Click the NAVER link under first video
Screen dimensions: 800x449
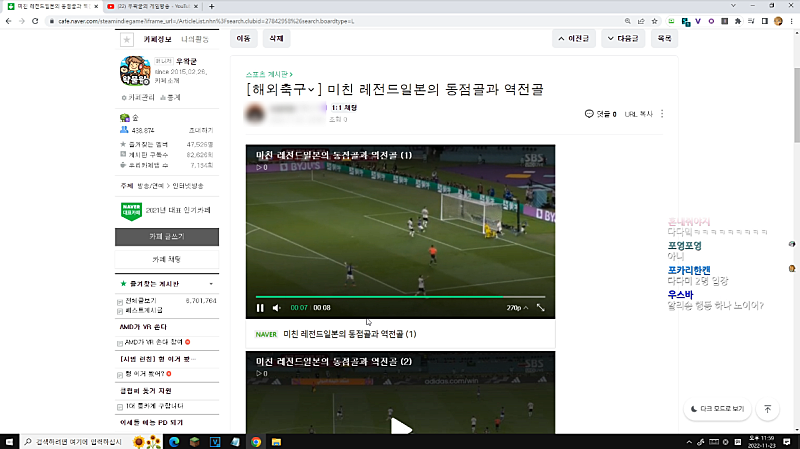point(266,334)
